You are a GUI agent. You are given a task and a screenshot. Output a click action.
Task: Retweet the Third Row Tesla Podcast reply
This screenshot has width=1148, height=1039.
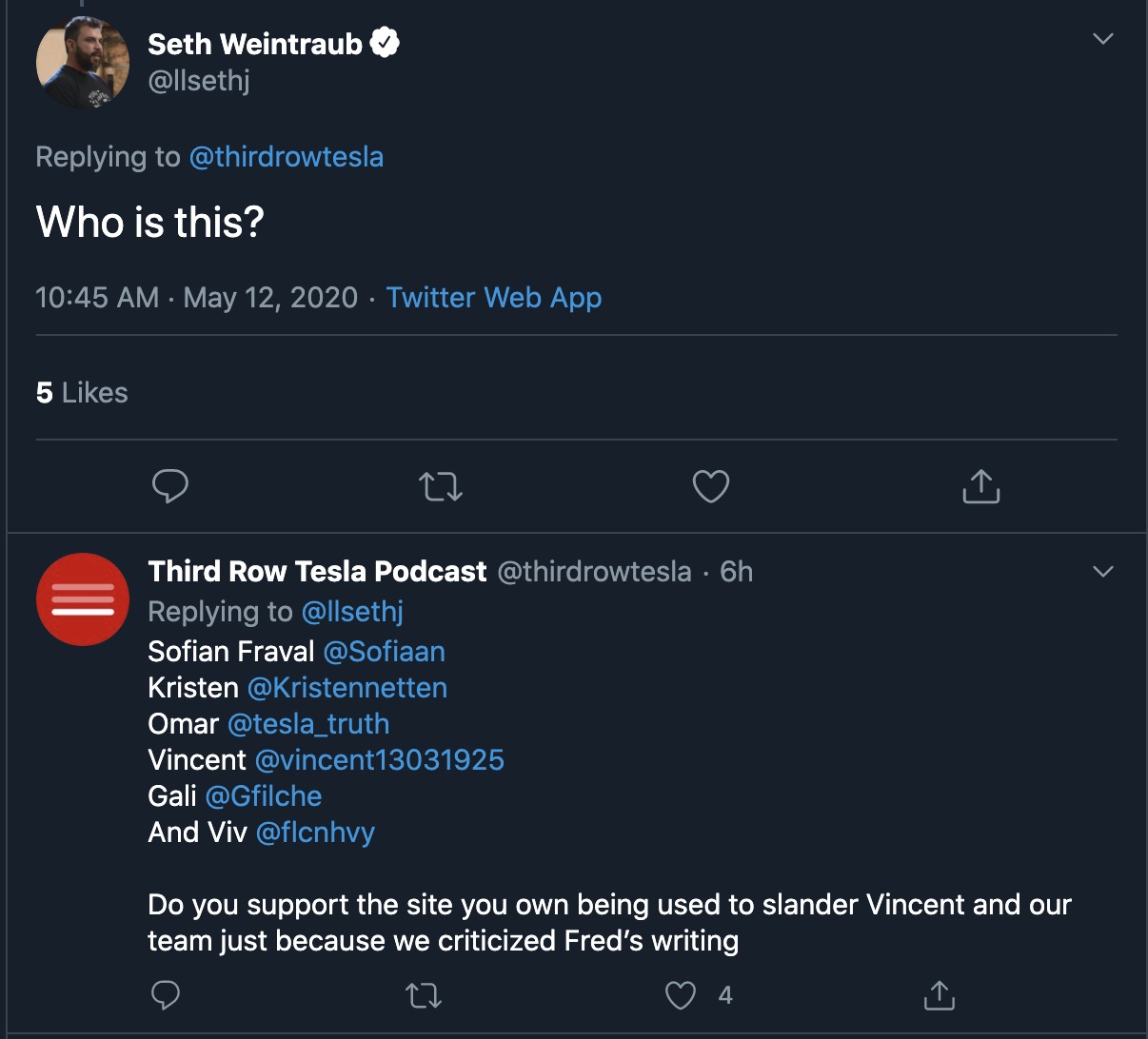(x=423, y=996)
